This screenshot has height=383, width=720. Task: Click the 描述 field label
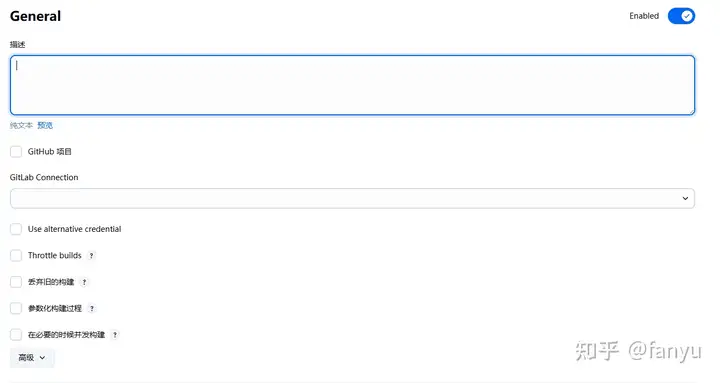(17, 45)
